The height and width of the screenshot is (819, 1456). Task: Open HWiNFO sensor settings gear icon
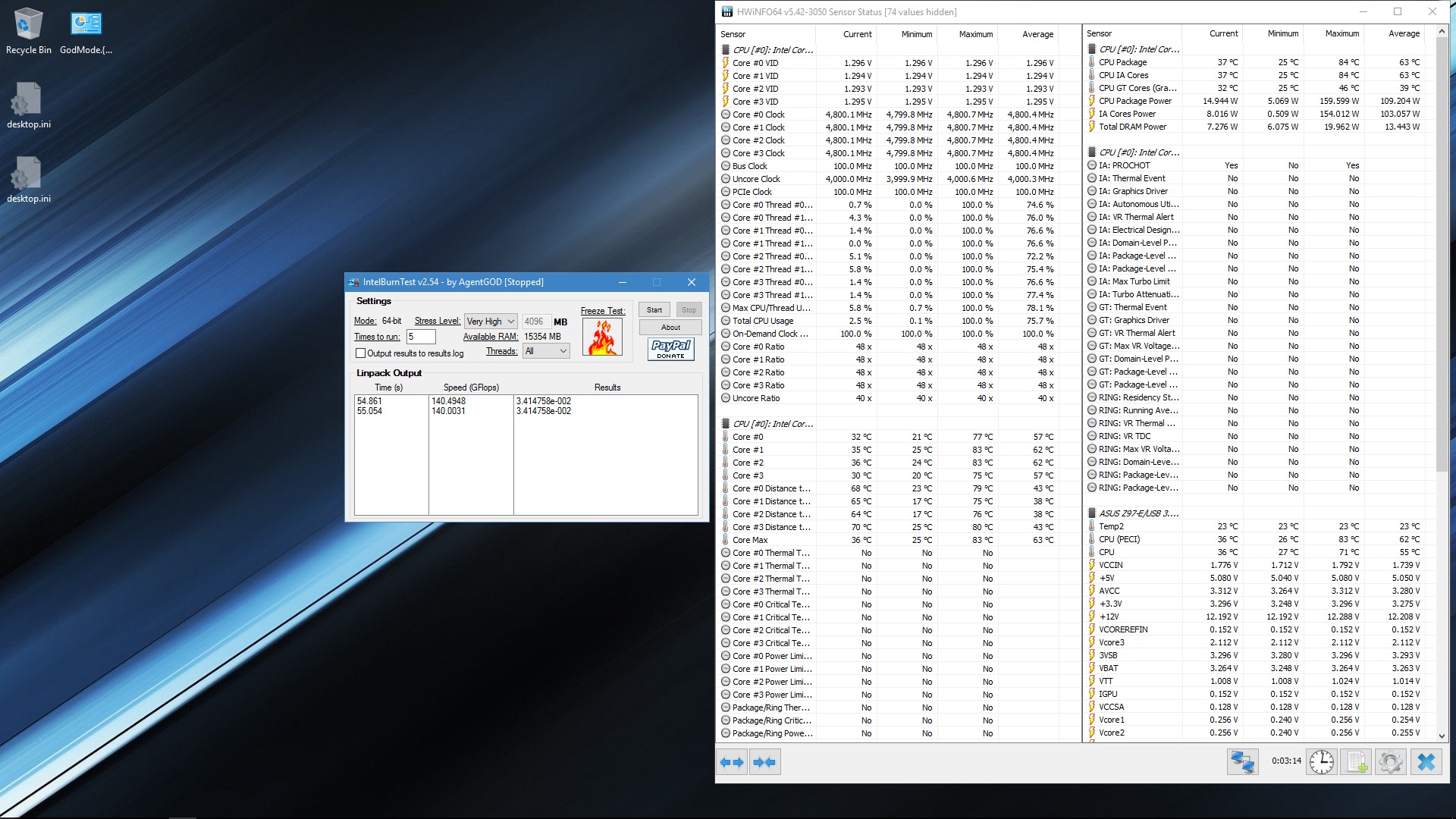click(x=1391, y=761)
